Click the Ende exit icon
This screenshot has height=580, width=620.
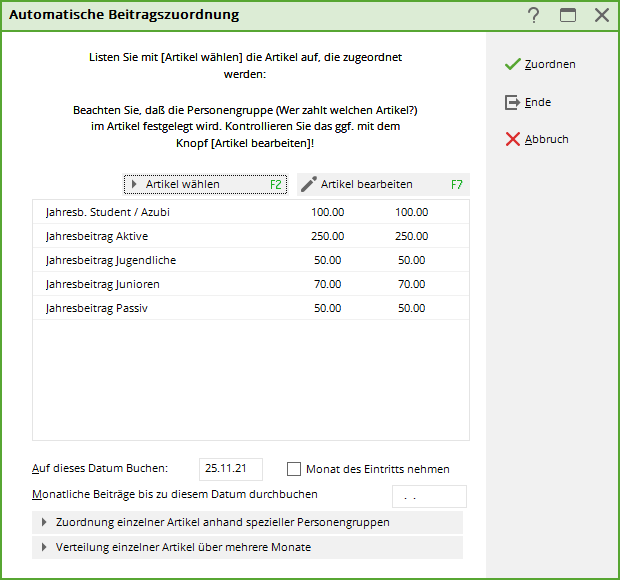coord(512,102)
